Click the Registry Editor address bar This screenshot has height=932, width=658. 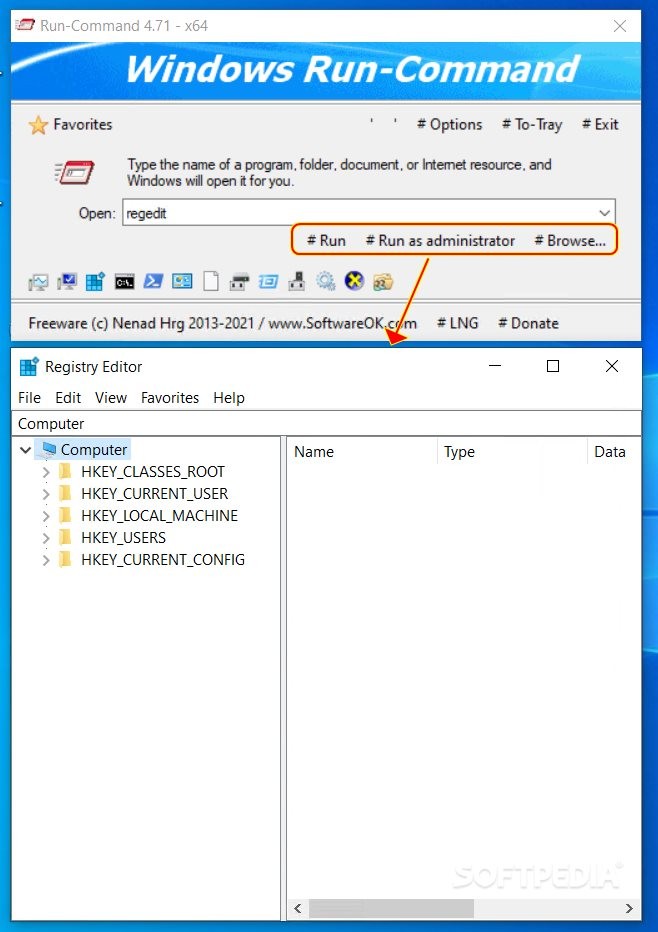326,423
